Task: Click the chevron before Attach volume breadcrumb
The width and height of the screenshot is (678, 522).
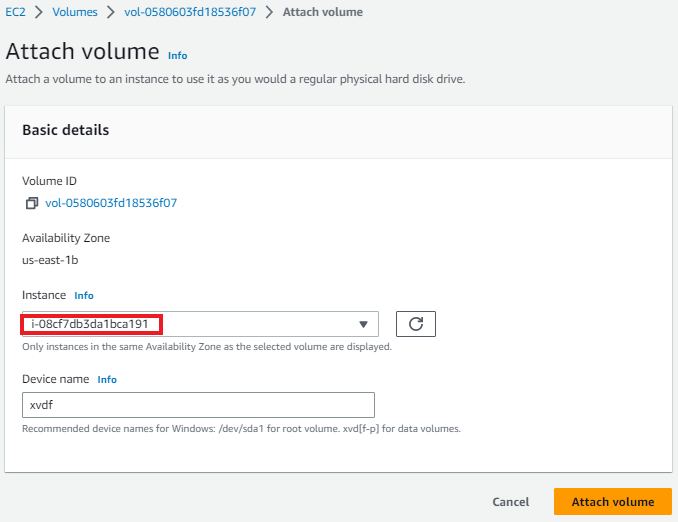Action: (x=269, y=12)
